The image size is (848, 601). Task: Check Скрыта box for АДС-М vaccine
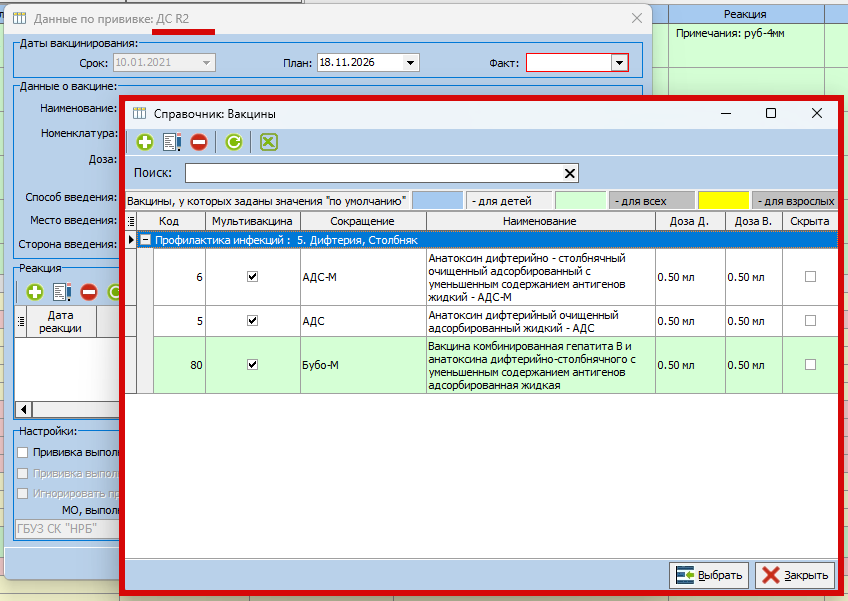click(810, 276)
